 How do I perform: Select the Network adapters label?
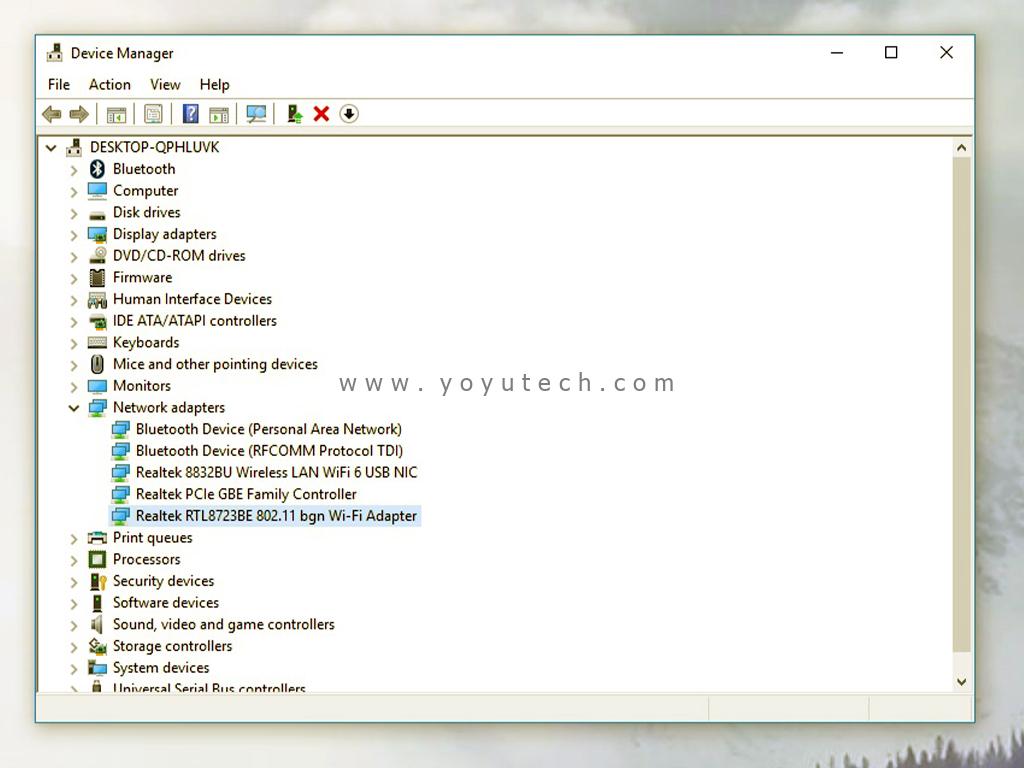coord(168,408)
